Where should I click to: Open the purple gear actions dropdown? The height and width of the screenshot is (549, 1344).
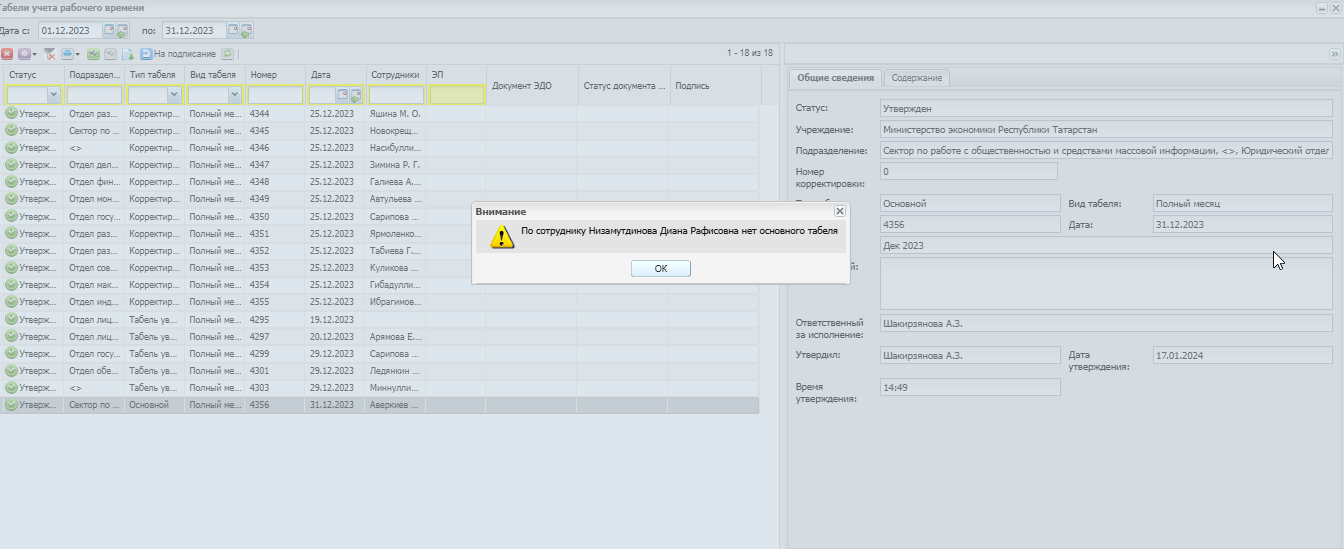coord(28,54)
